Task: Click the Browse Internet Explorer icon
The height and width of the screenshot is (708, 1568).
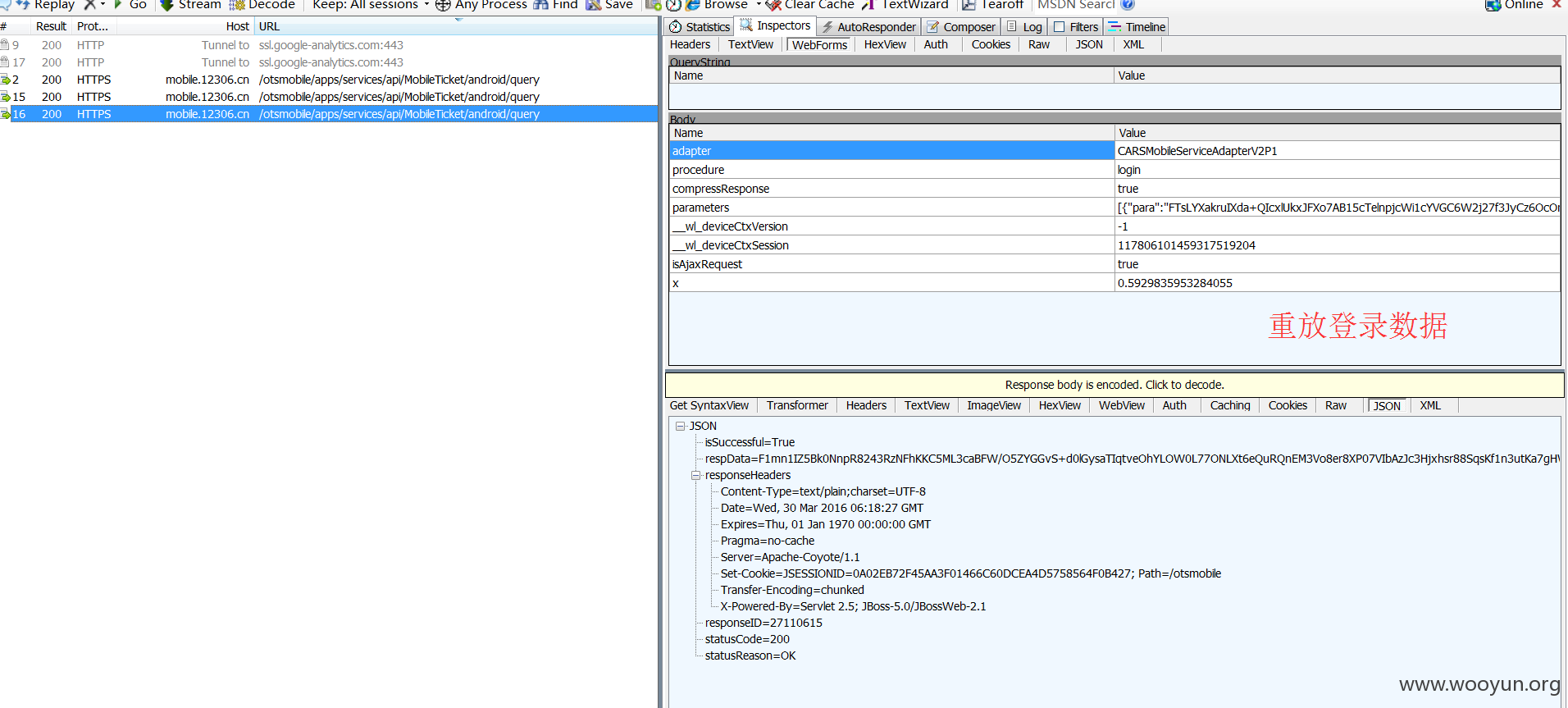Action: [x=693, y=4]
